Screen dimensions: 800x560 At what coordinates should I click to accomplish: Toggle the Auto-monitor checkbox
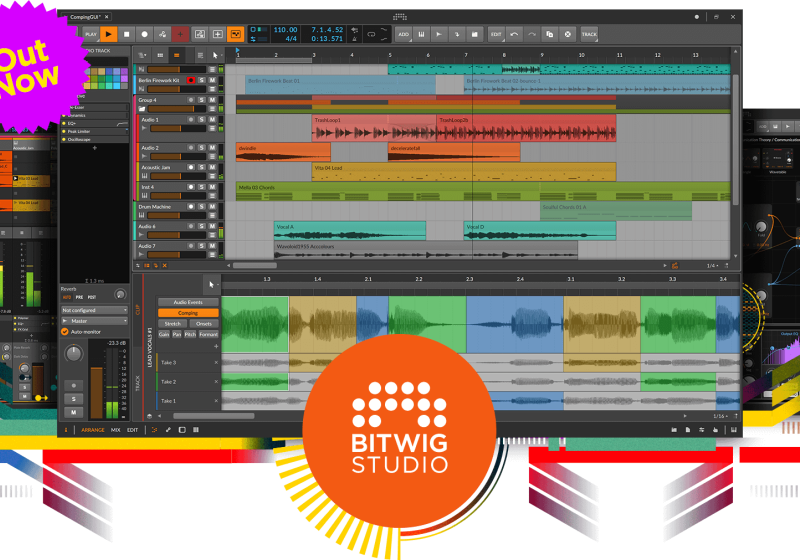[x=65, y=332]
